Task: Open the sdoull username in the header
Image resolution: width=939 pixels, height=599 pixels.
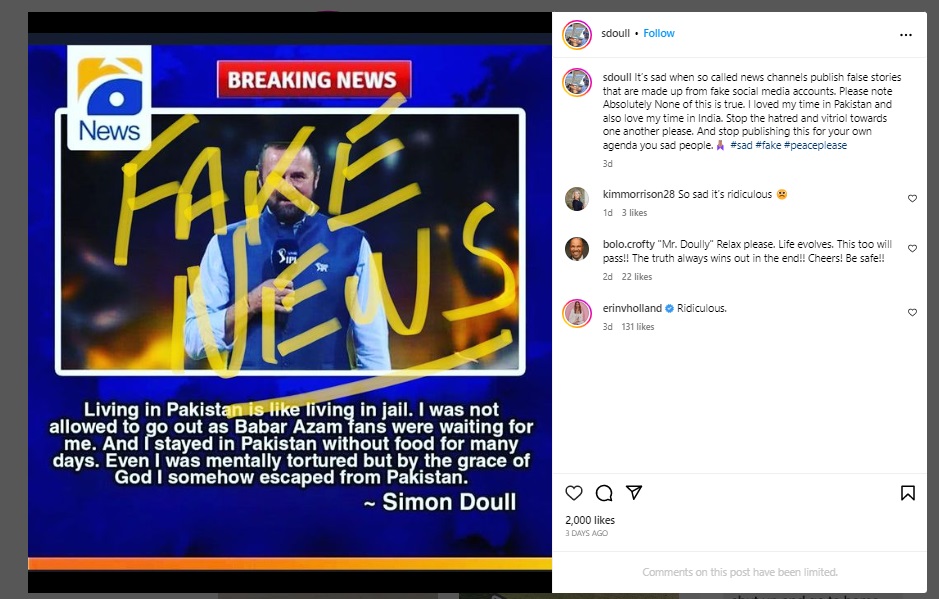Action: 615,34
